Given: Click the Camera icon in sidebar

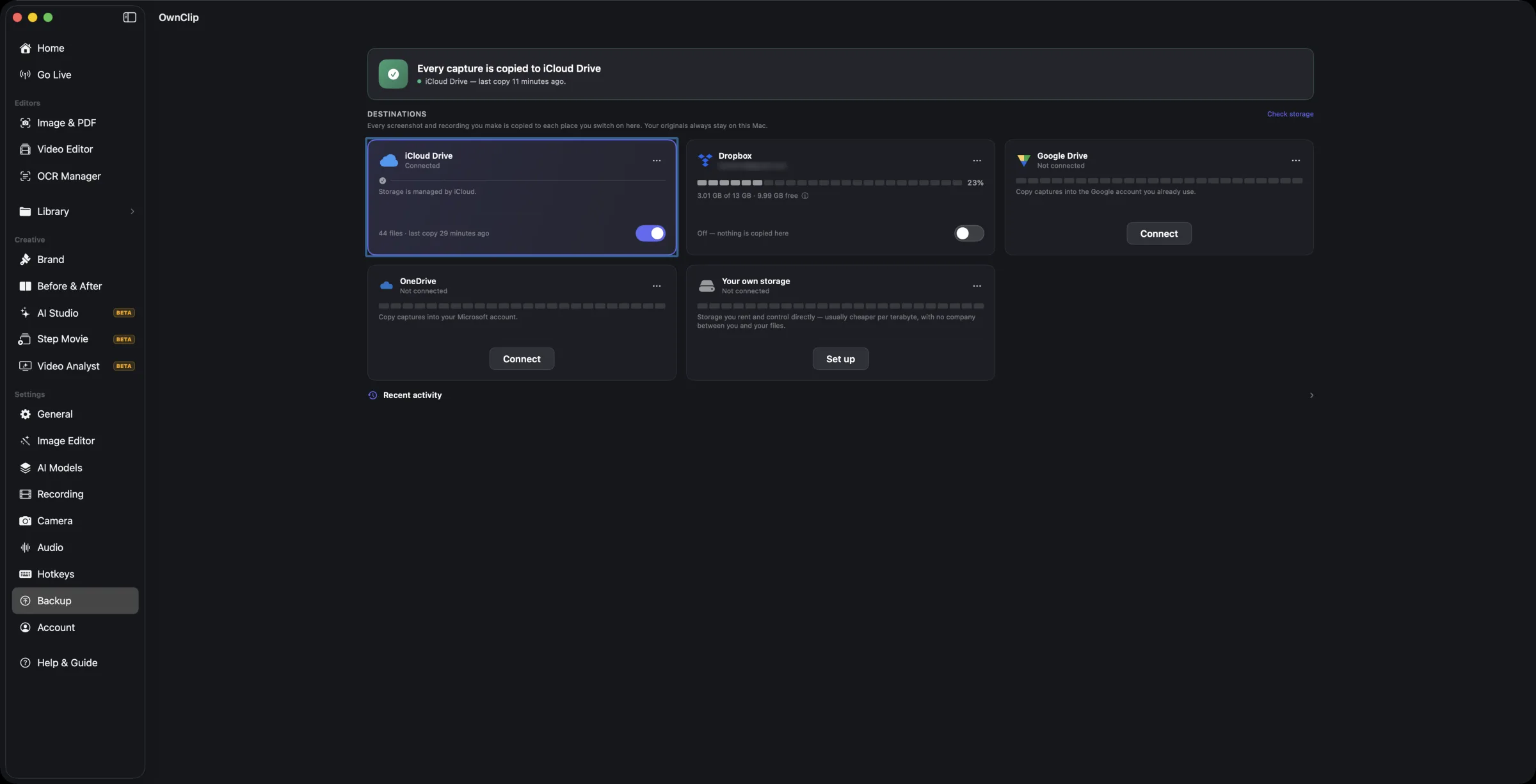Looking at the screenshot, I should click(x=25, y=521).
